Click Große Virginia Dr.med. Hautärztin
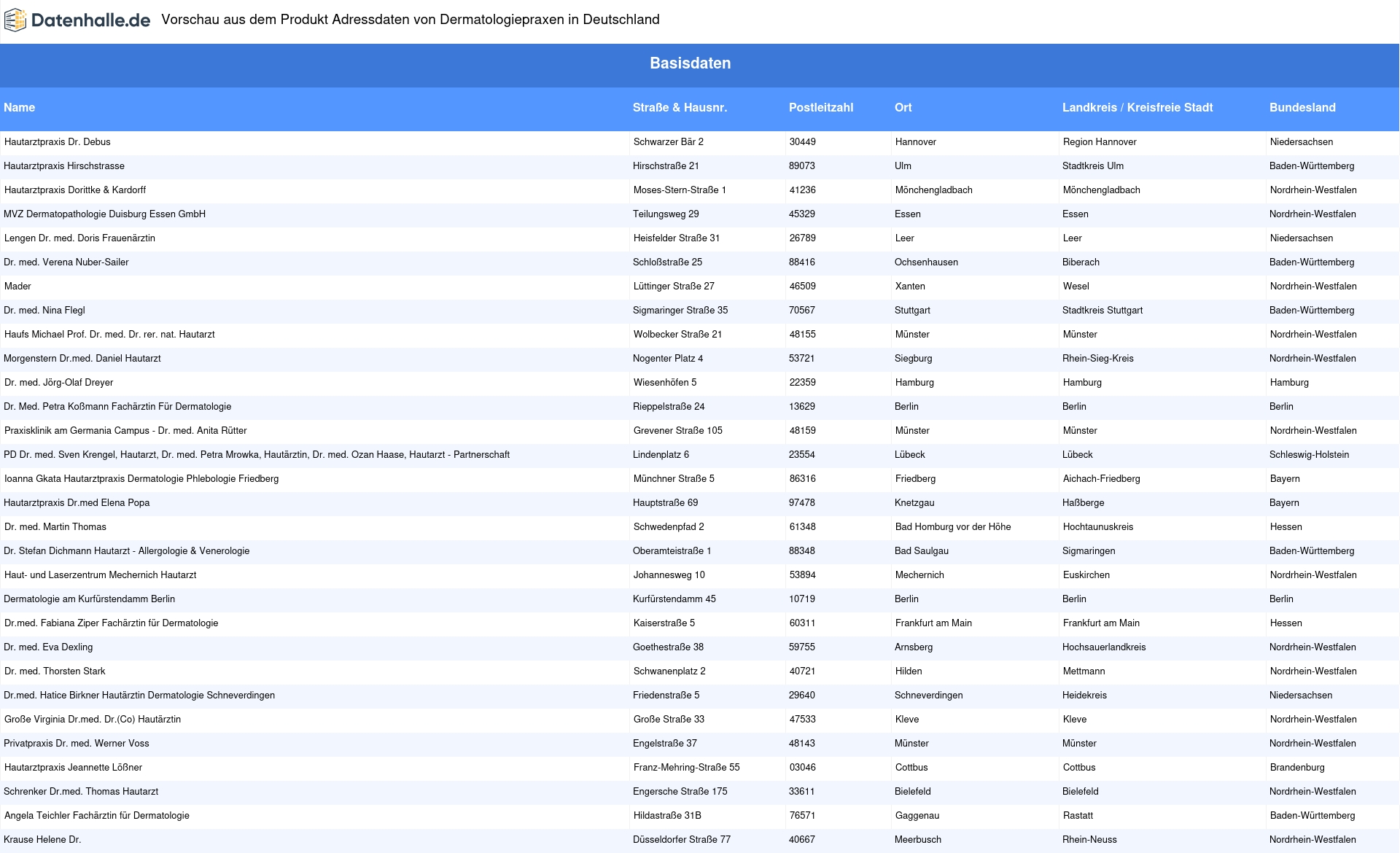1400x853 pixels. pos(93,720)
